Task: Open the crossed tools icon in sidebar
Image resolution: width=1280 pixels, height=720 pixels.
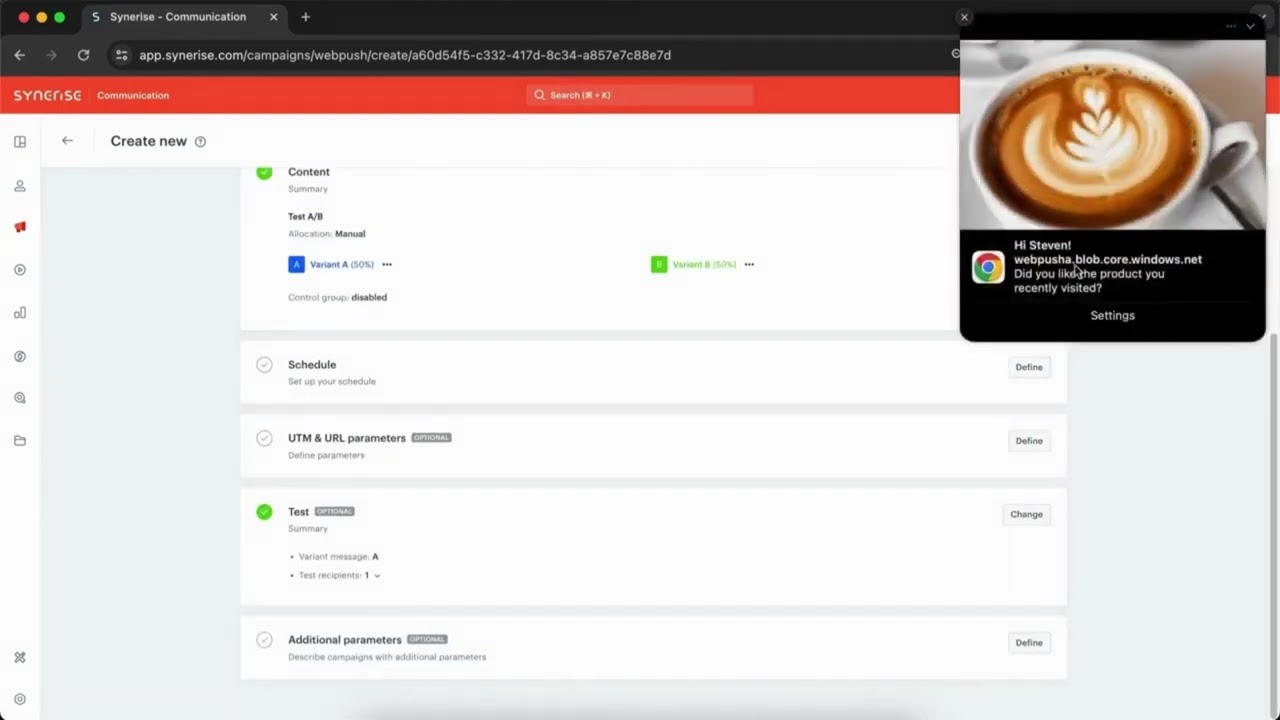Action: (x=20, y=657)
